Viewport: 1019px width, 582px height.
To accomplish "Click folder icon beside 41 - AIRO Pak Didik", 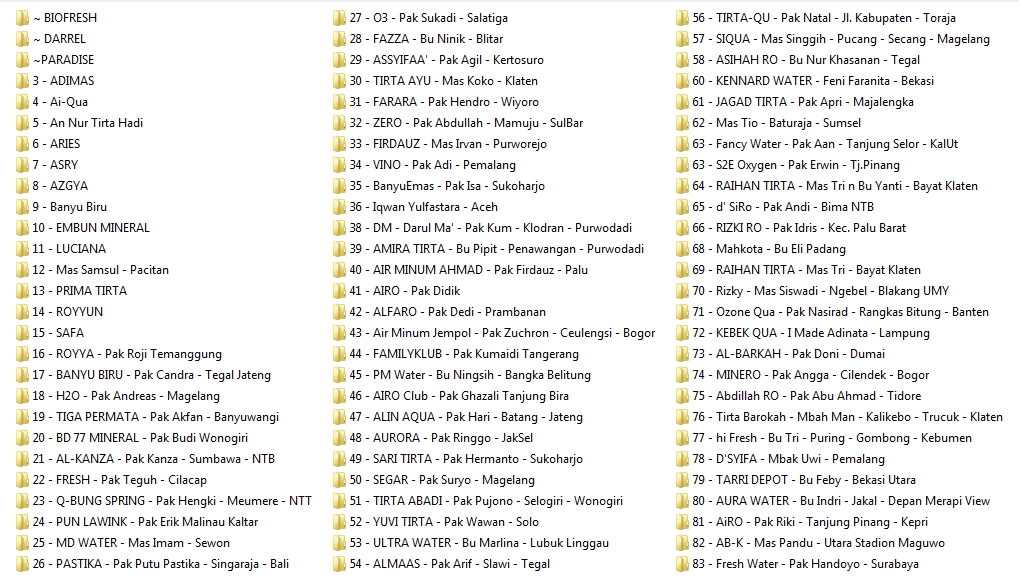I will click(339, 291).
